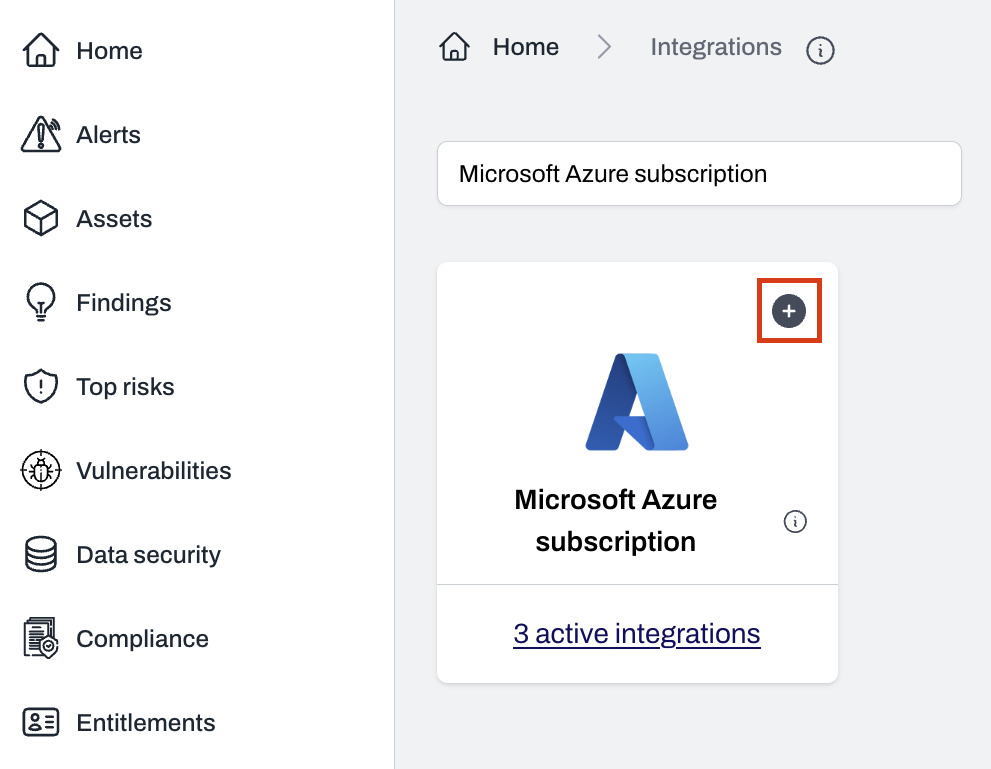
Task: Show info for Microsoft Azure subscription card
Action: coord(795,521)
